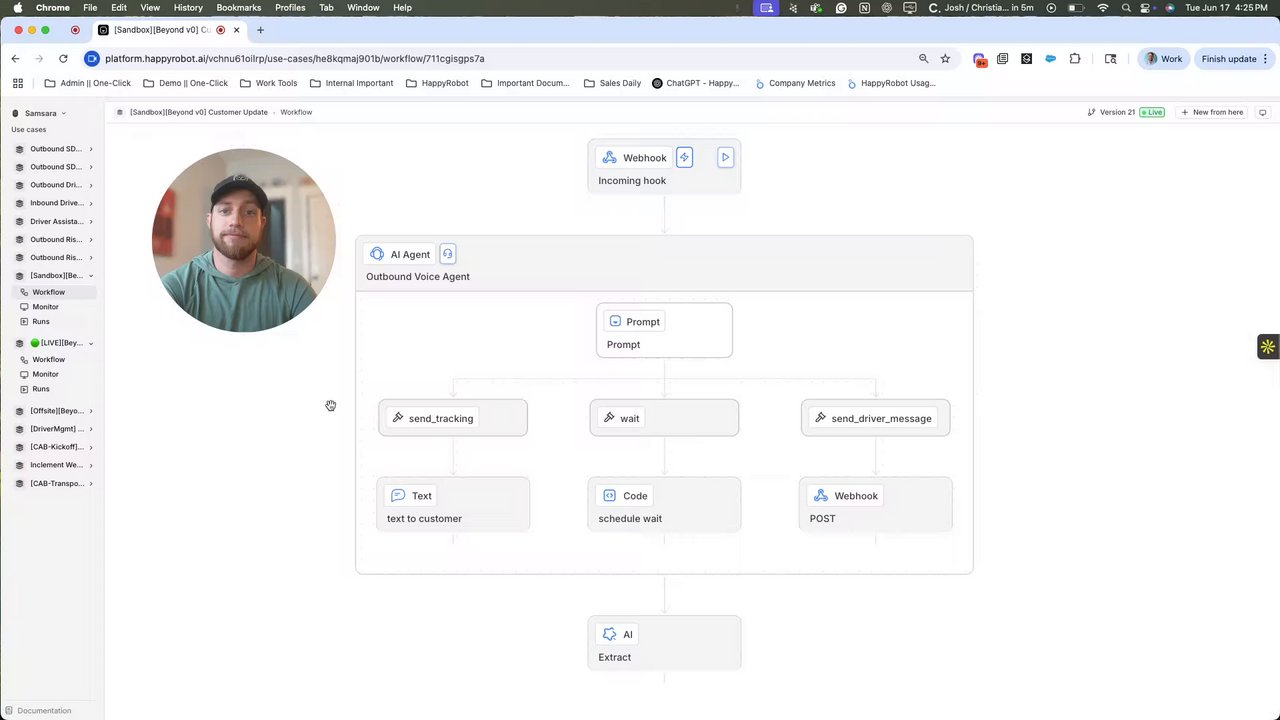Click the [Sandbox][Beyond v0] Customer Update breadcrumb

click(198, 112)
